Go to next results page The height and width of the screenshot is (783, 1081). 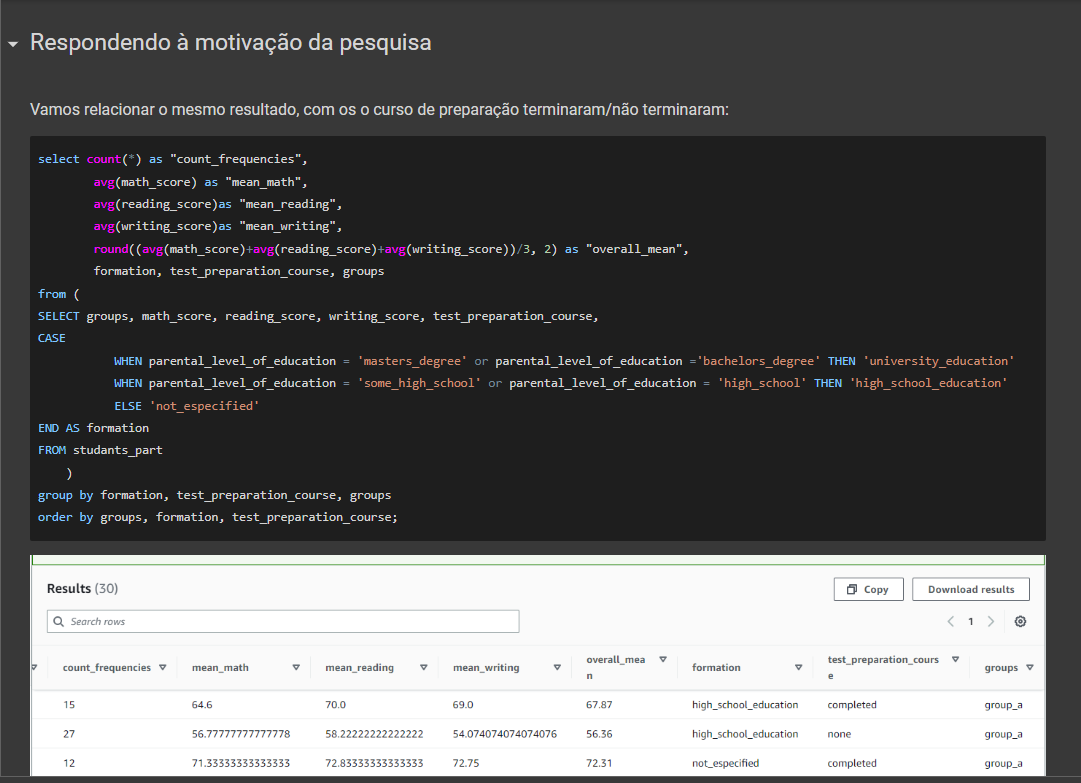tap(991, 621)
